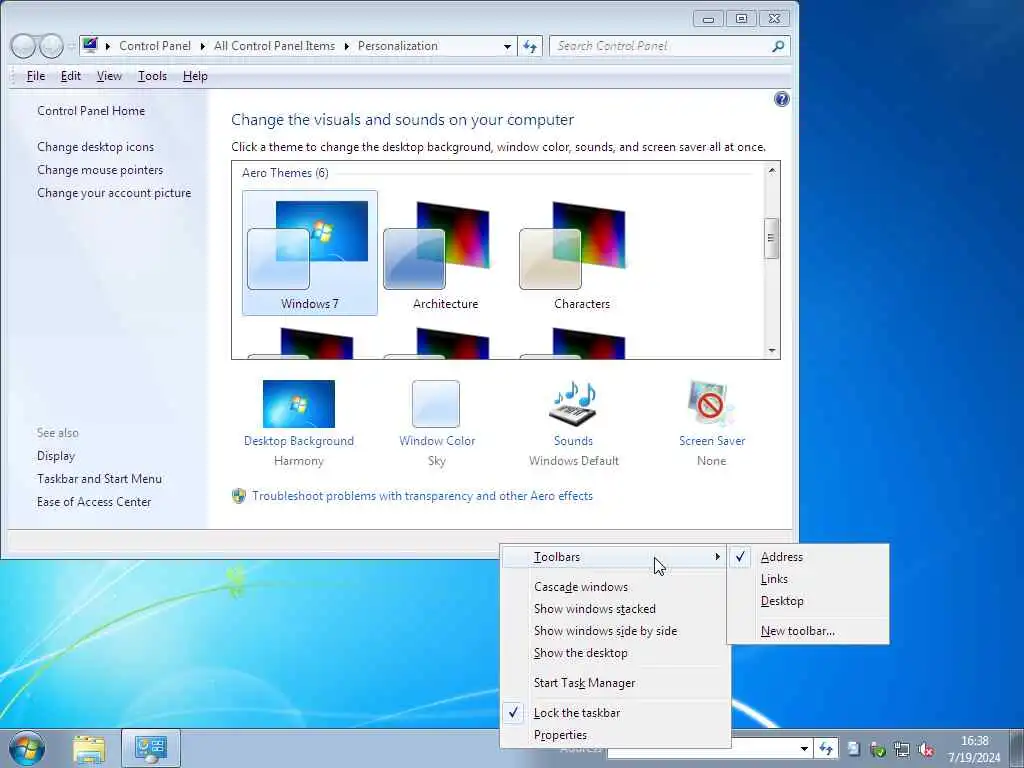The image size is (1024, 768).
Task: Open the Tools menu
Action: pos(152,76)
